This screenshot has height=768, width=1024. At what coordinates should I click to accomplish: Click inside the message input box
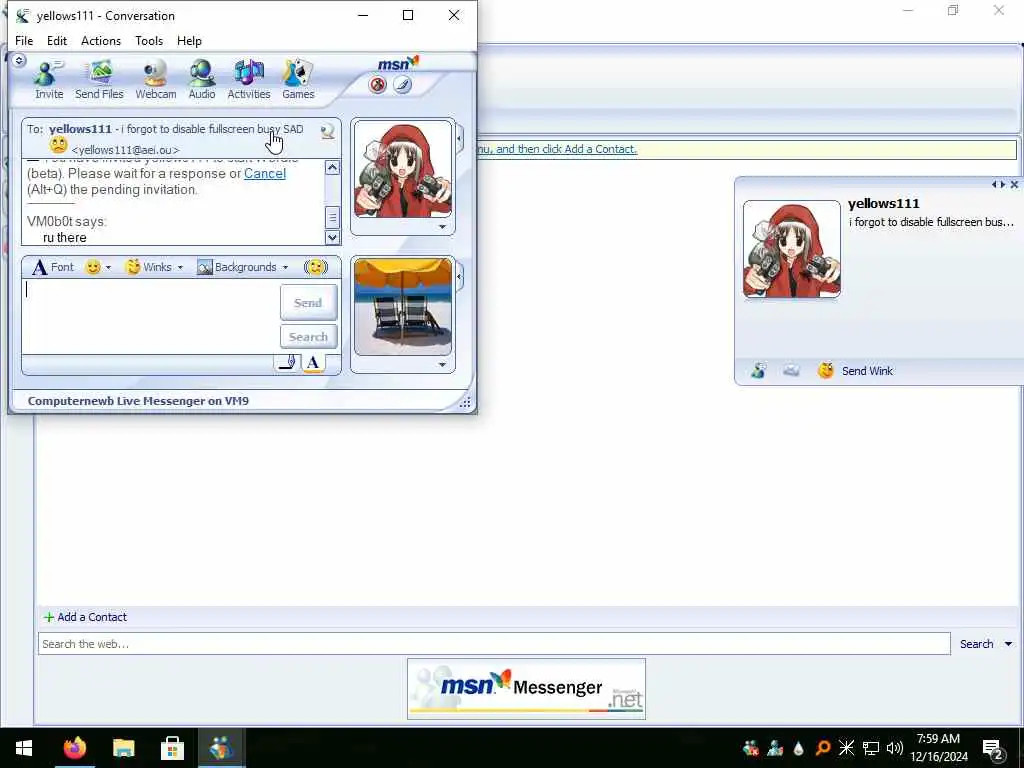[150, 317]
